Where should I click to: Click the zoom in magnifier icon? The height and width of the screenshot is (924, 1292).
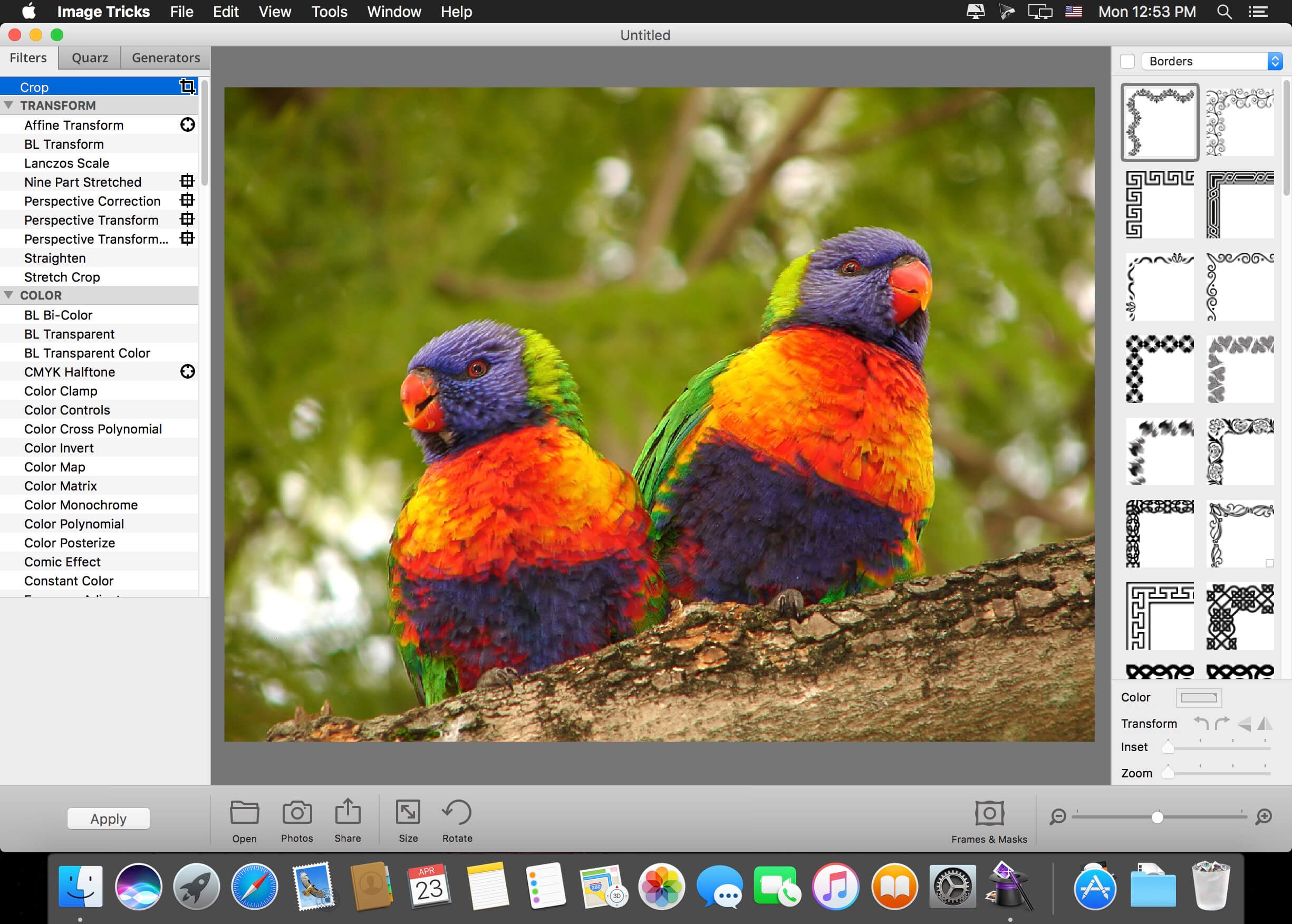pyautogui.click(x=1264, y=817)
